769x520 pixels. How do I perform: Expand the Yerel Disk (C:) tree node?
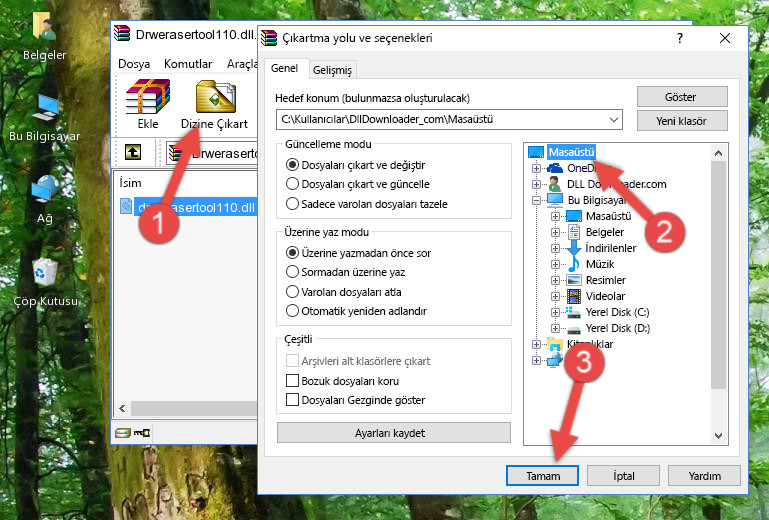click(x=555, y=312)
